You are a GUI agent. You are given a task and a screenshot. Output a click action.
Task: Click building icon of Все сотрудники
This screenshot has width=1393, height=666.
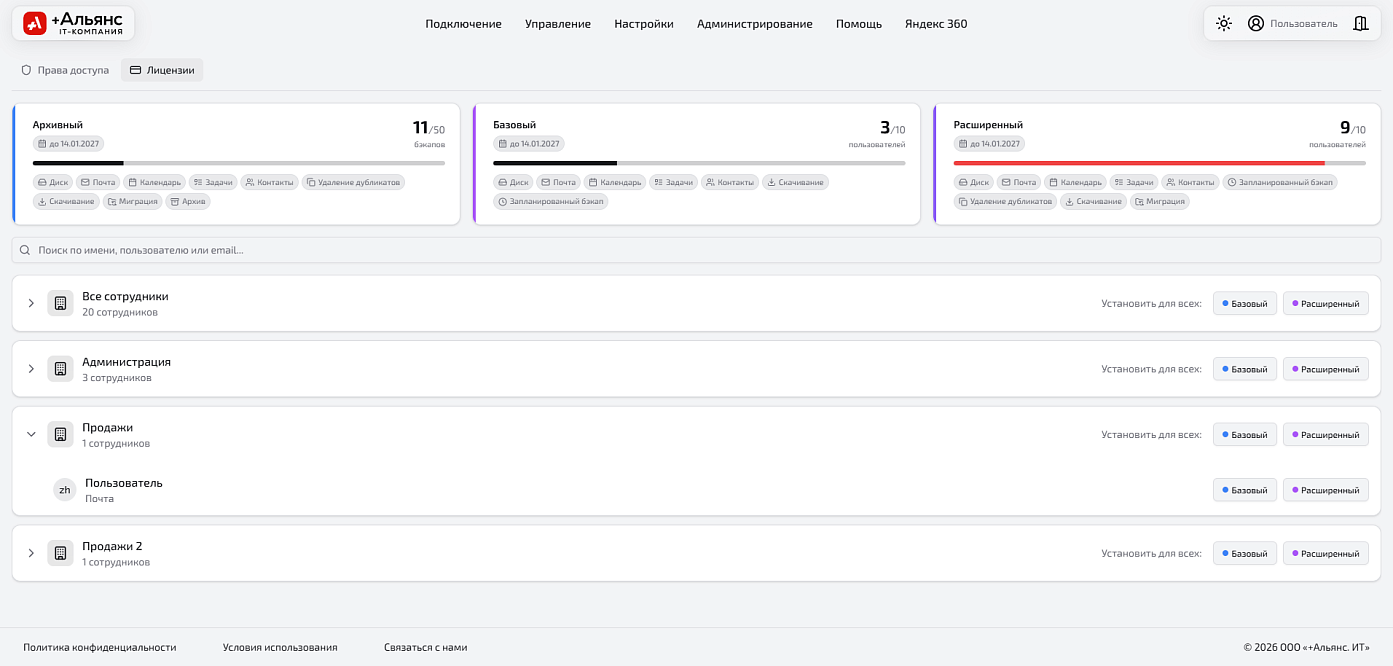(60, 303)
